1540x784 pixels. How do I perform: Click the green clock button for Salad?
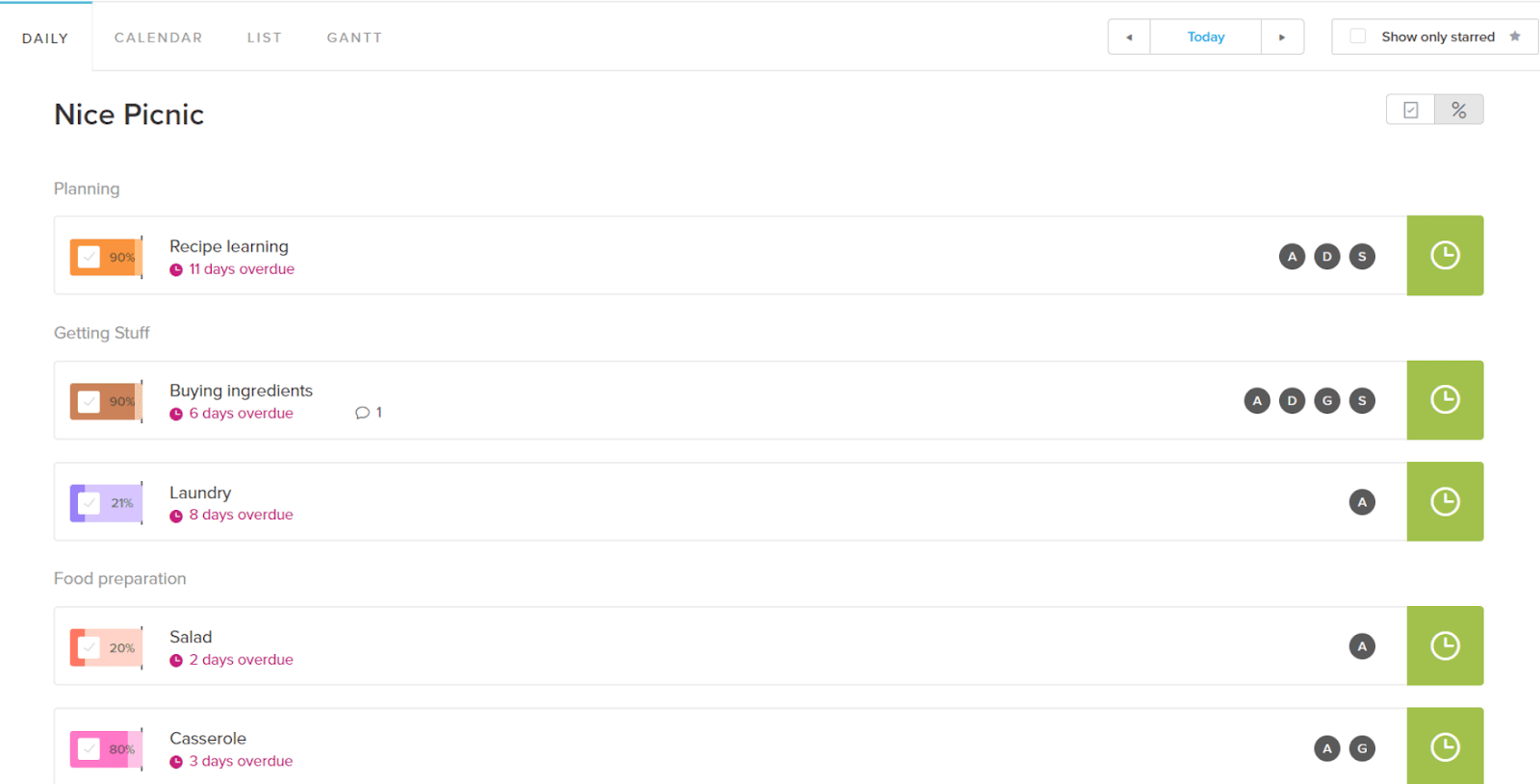[x=1445, y=645]
